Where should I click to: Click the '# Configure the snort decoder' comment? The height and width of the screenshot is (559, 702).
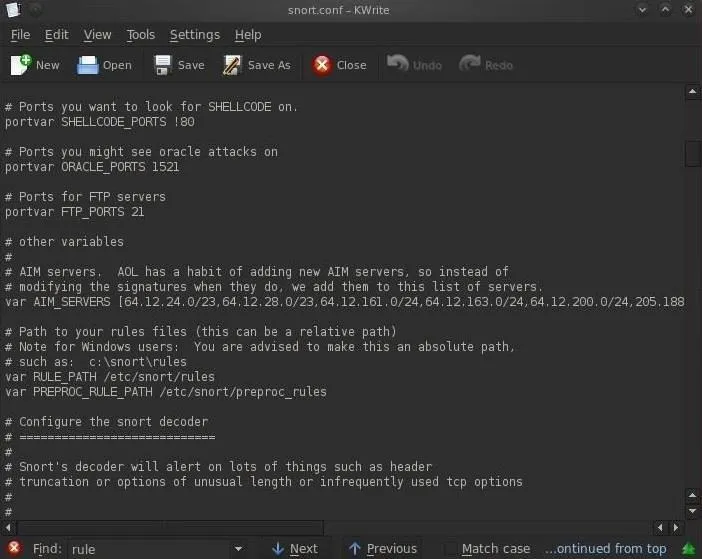(106, 422)
